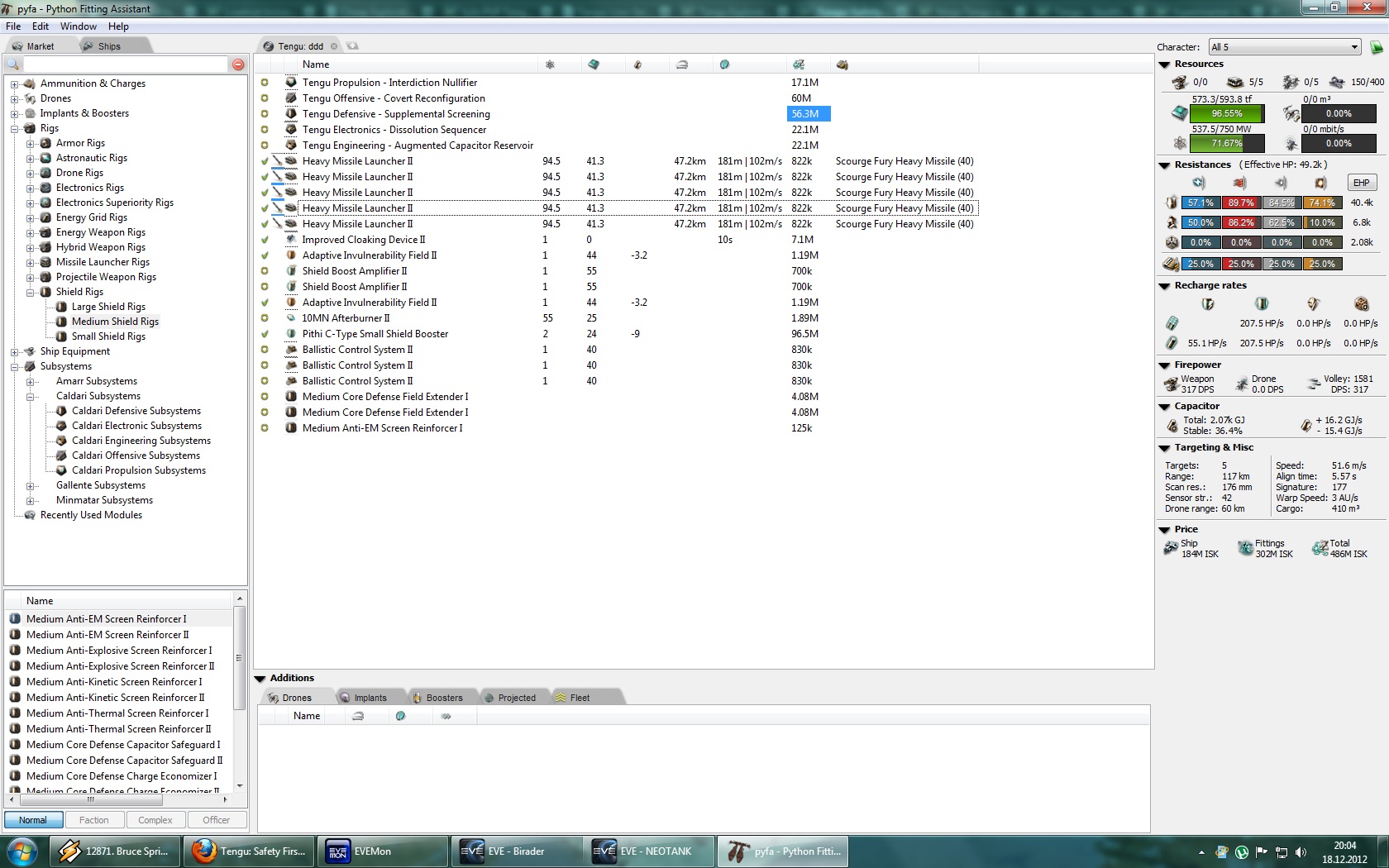Select Medium Shield Rigs in the market tree
Viewport: 1389px width, 868px height.
point(115,322)
